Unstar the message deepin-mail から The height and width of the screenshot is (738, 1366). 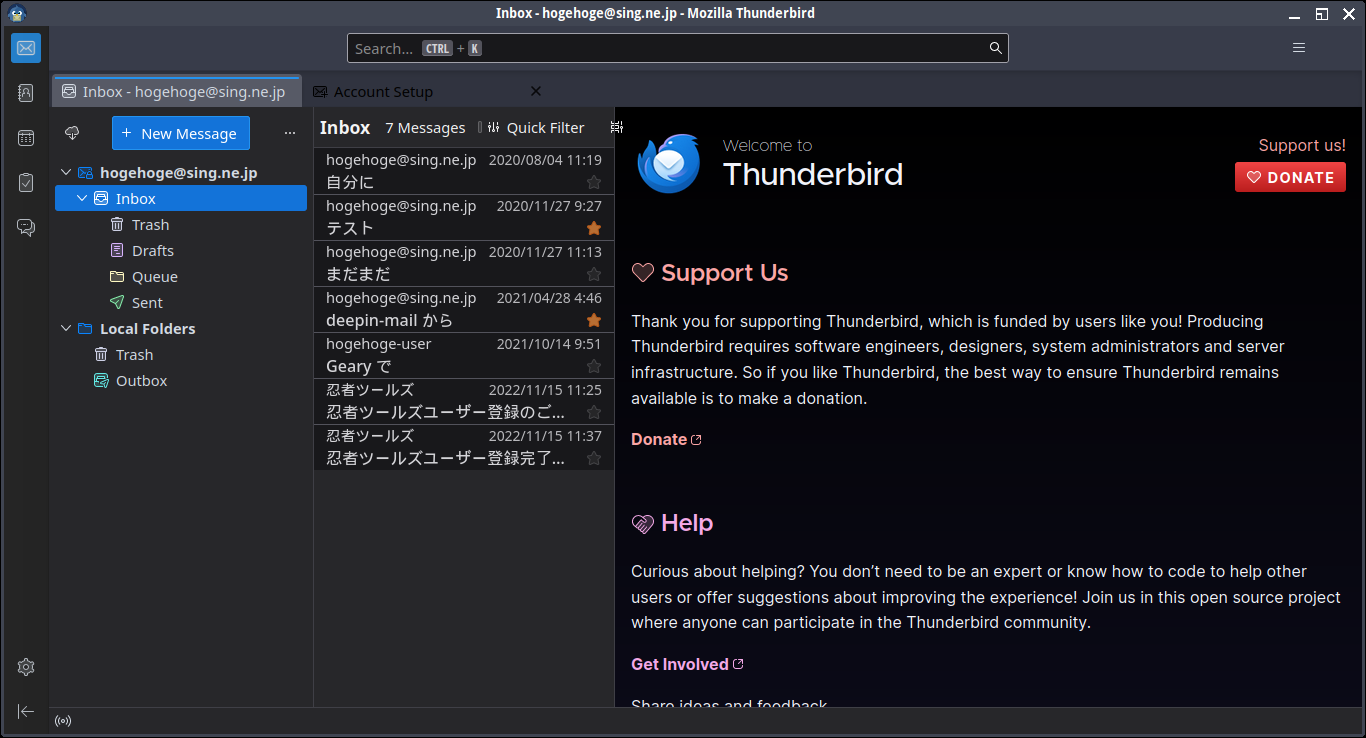[x=594, y=320]
